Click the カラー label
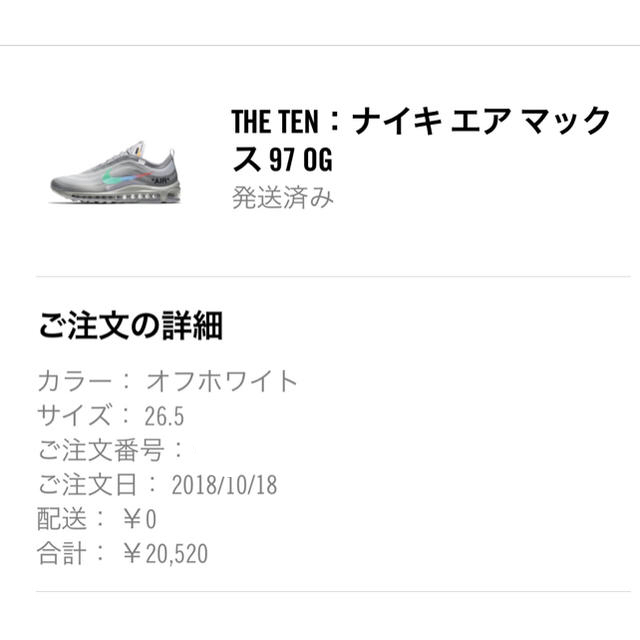 click(x=74, y=381)
